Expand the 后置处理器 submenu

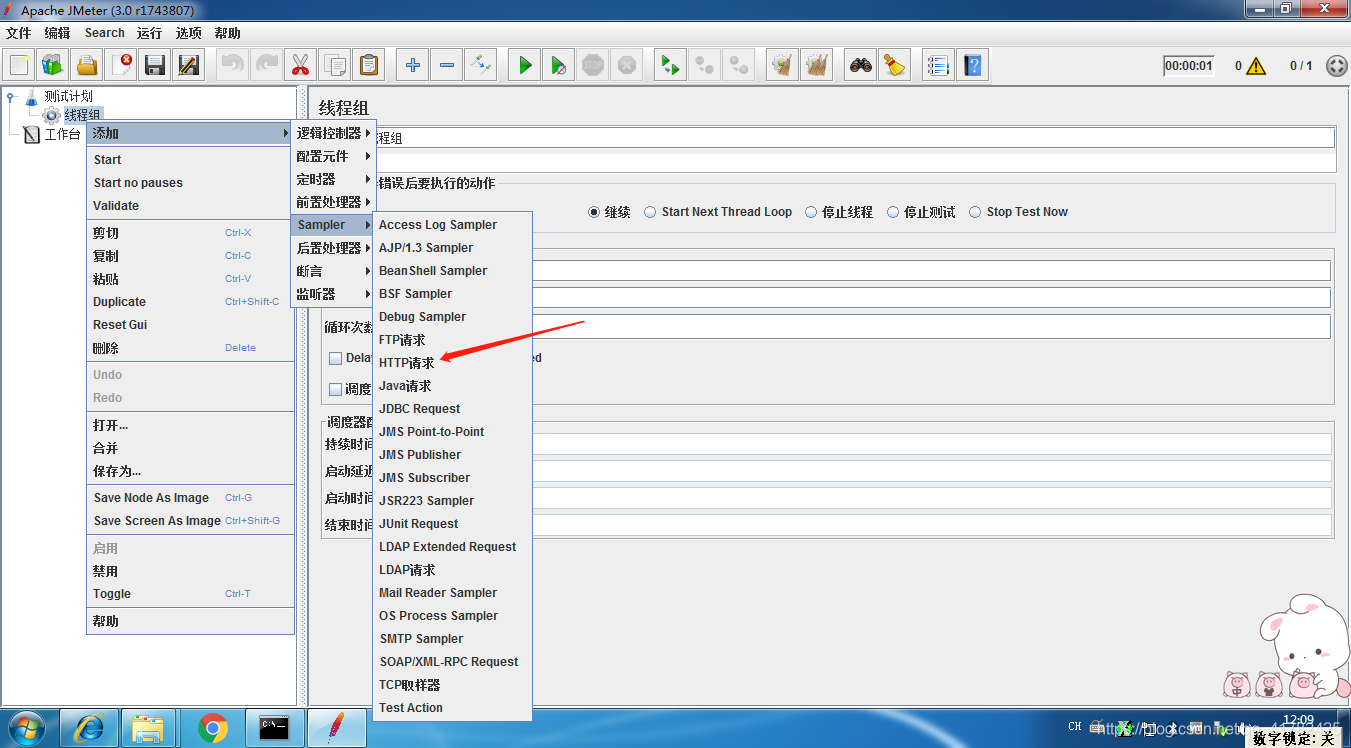tap(333, 248)
